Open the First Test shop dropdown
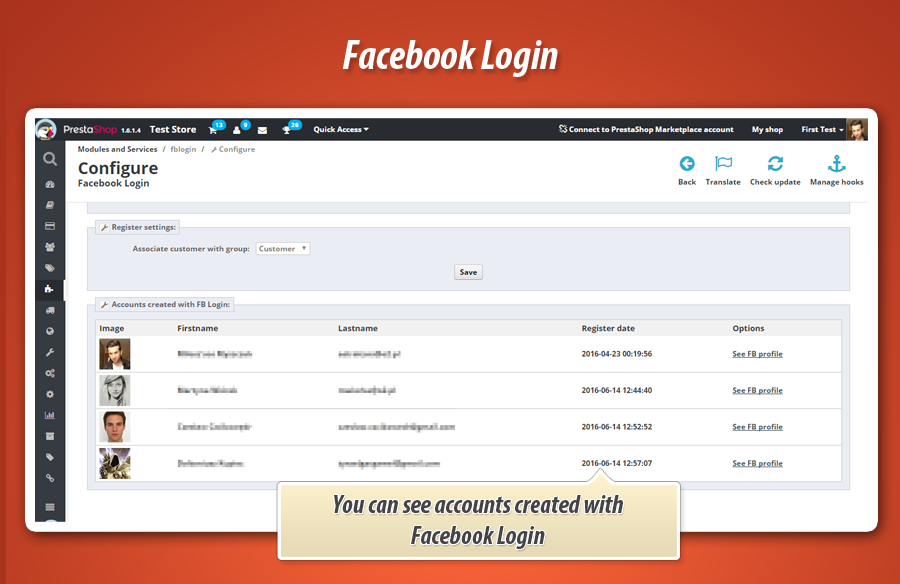 (x=820, y=129)
